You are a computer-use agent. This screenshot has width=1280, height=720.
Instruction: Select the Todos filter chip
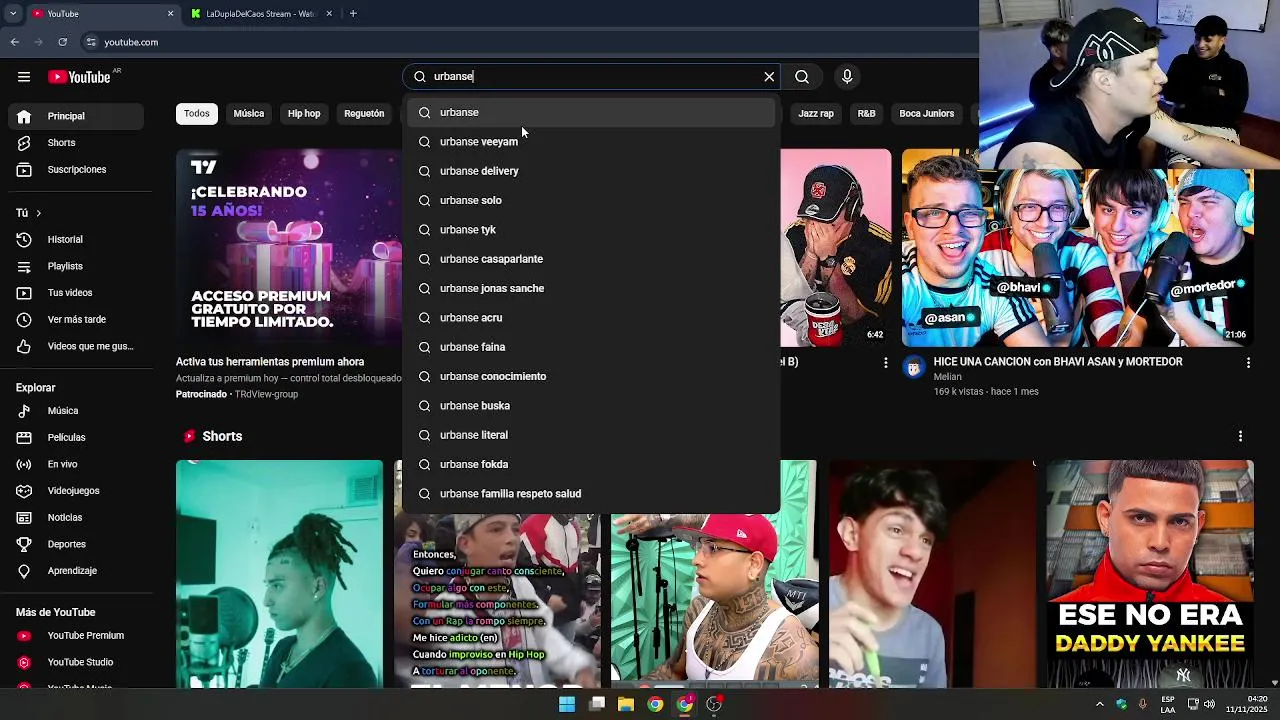coord(197,114)
